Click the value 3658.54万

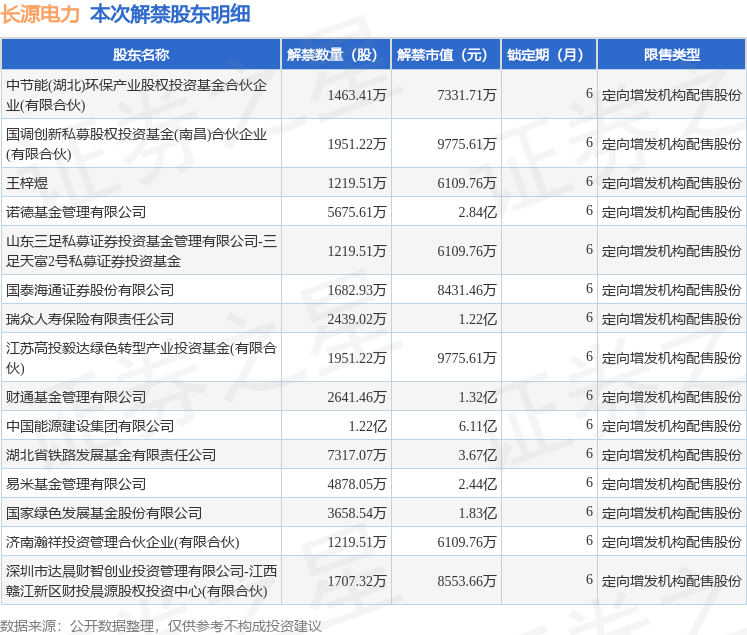click(357, 513)
